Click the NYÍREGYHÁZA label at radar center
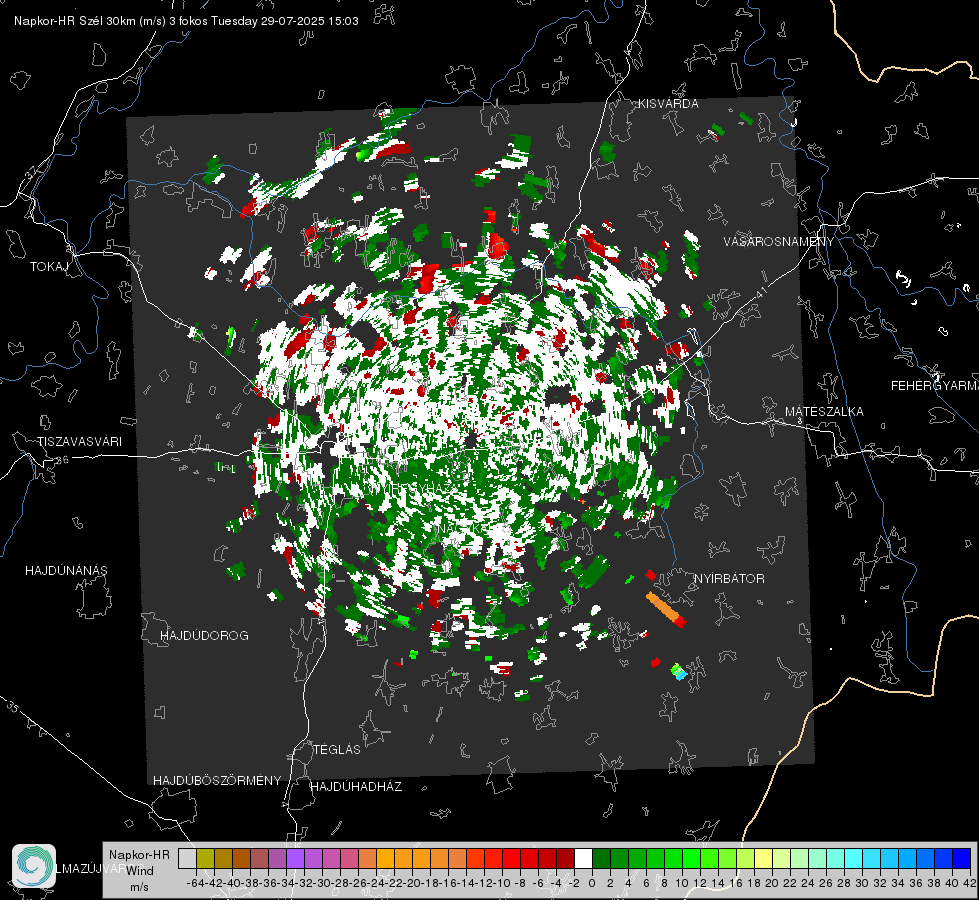 (412, 488)
